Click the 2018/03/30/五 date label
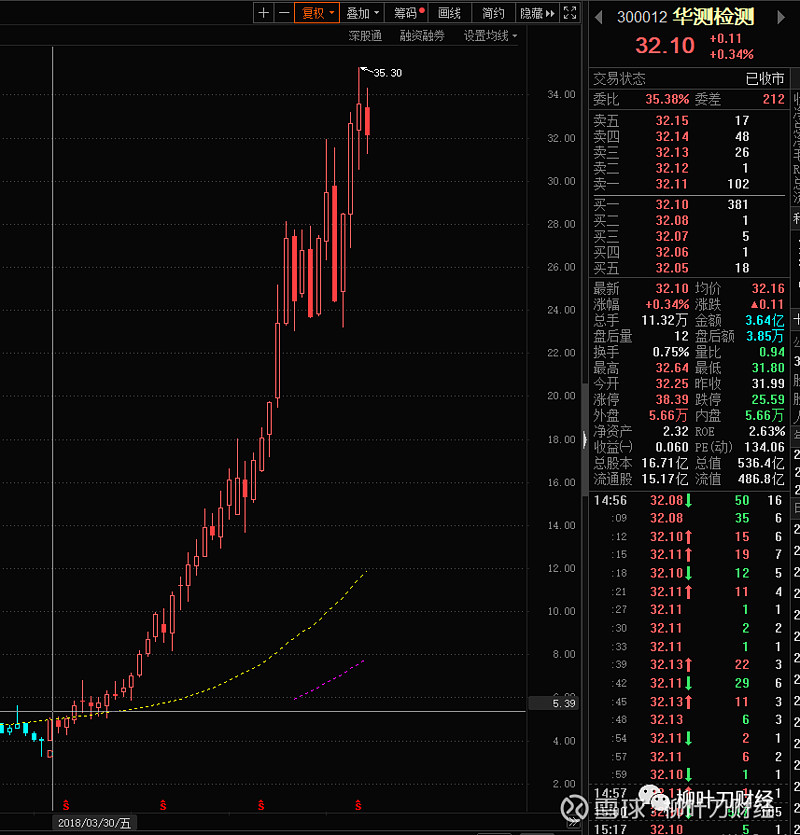 pos(94,823)
